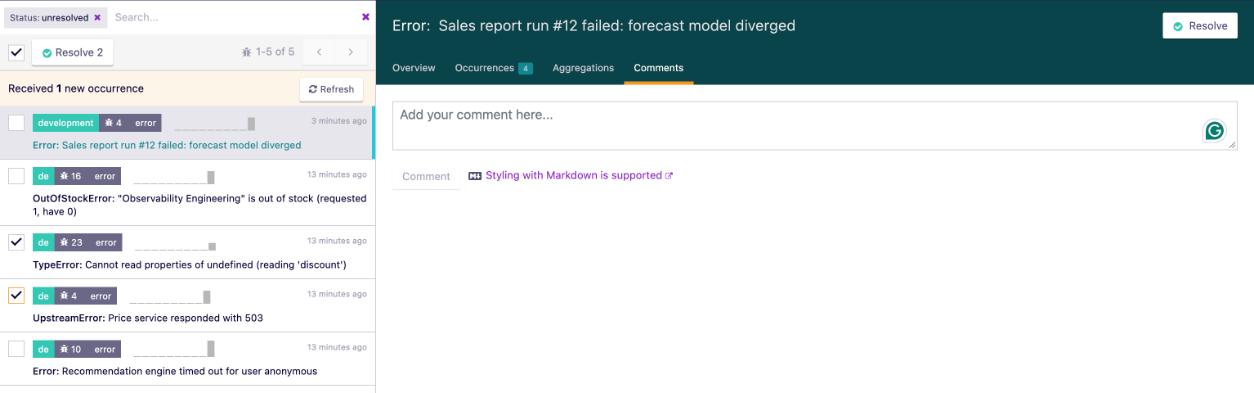
Task: Select the Comments tab
Action: click(659, 68)
